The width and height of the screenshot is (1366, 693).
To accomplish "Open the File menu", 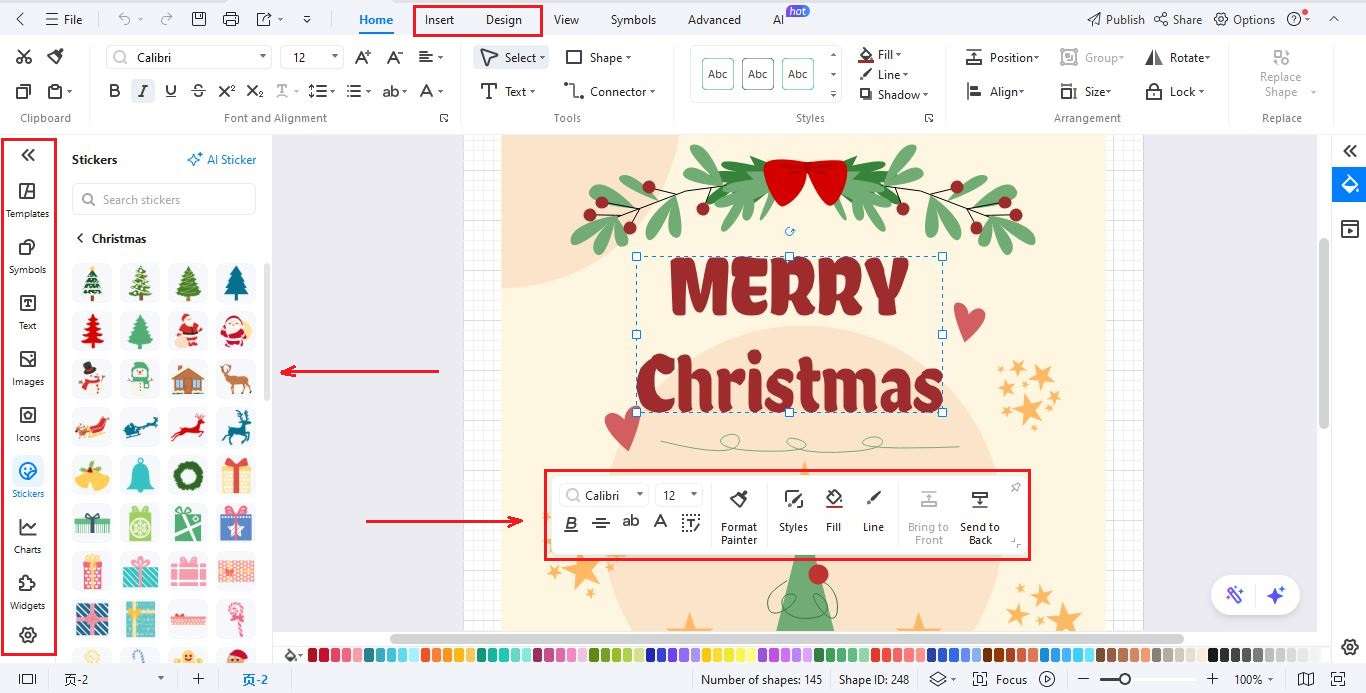I will (x=63, y=19).
